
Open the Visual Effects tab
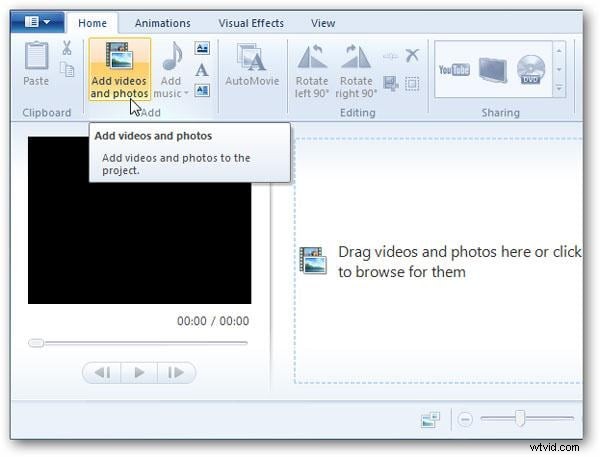click(x=251, y=23)
